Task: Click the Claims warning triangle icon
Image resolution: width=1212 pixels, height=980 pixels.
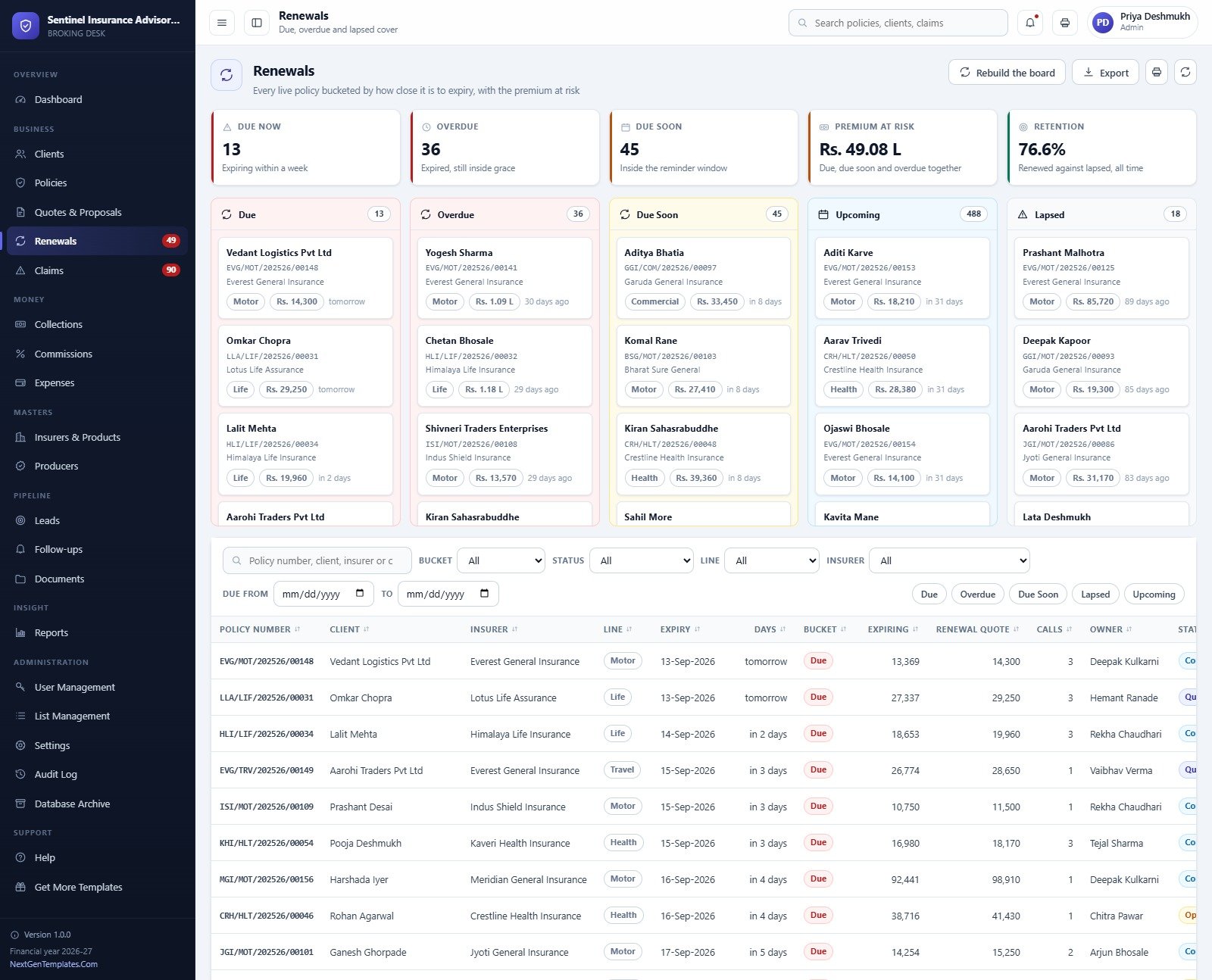Action: point(20,271)
